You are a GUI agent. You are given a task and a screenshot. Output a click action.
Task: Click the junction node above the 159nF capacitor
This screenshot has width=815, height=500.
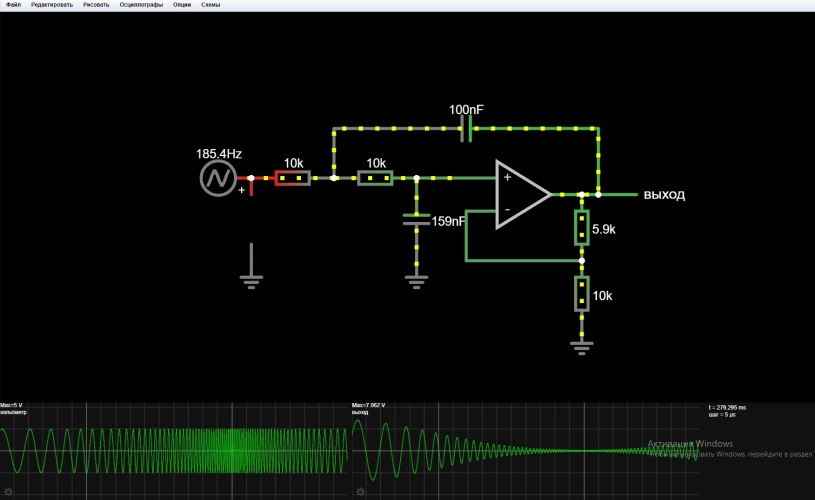click(416, 178)
